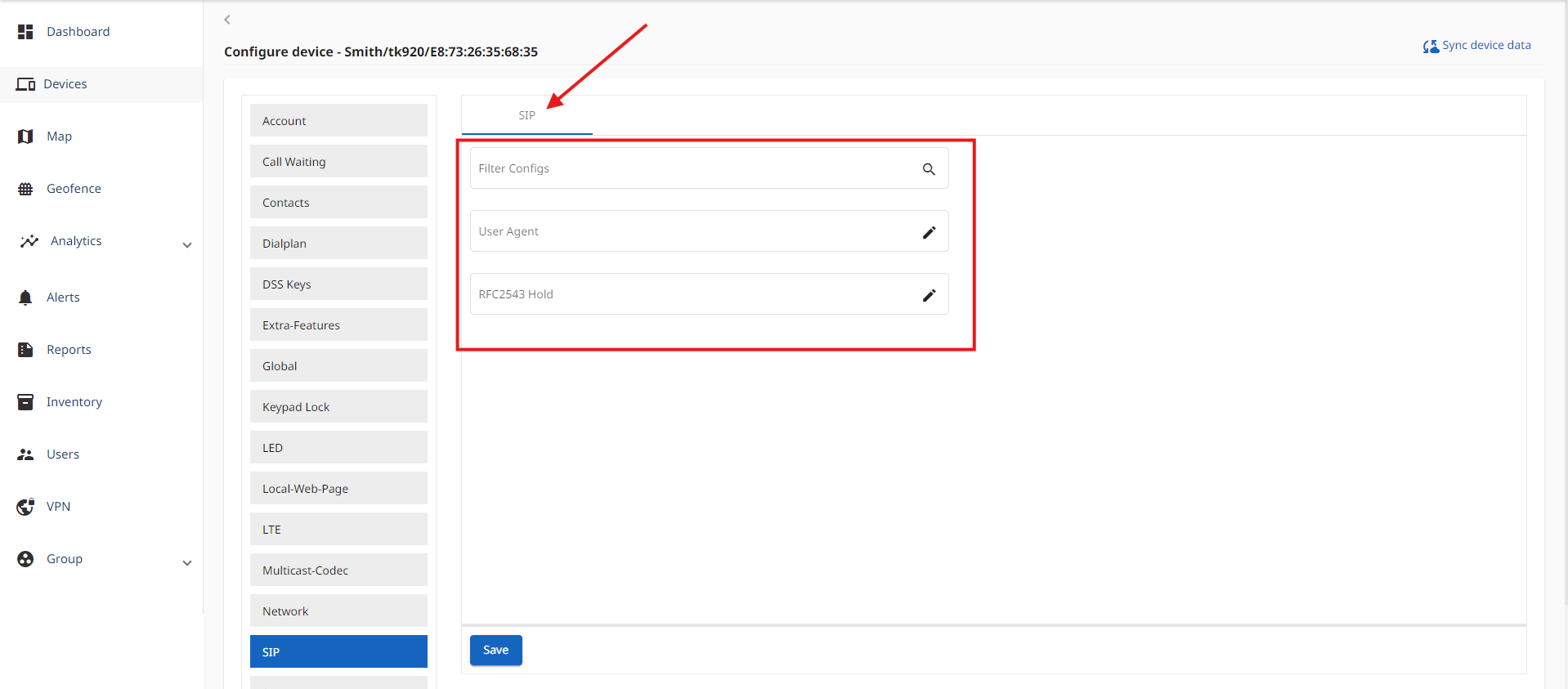
Task: Click the Group label in sidebar
Action: [65, 559]
